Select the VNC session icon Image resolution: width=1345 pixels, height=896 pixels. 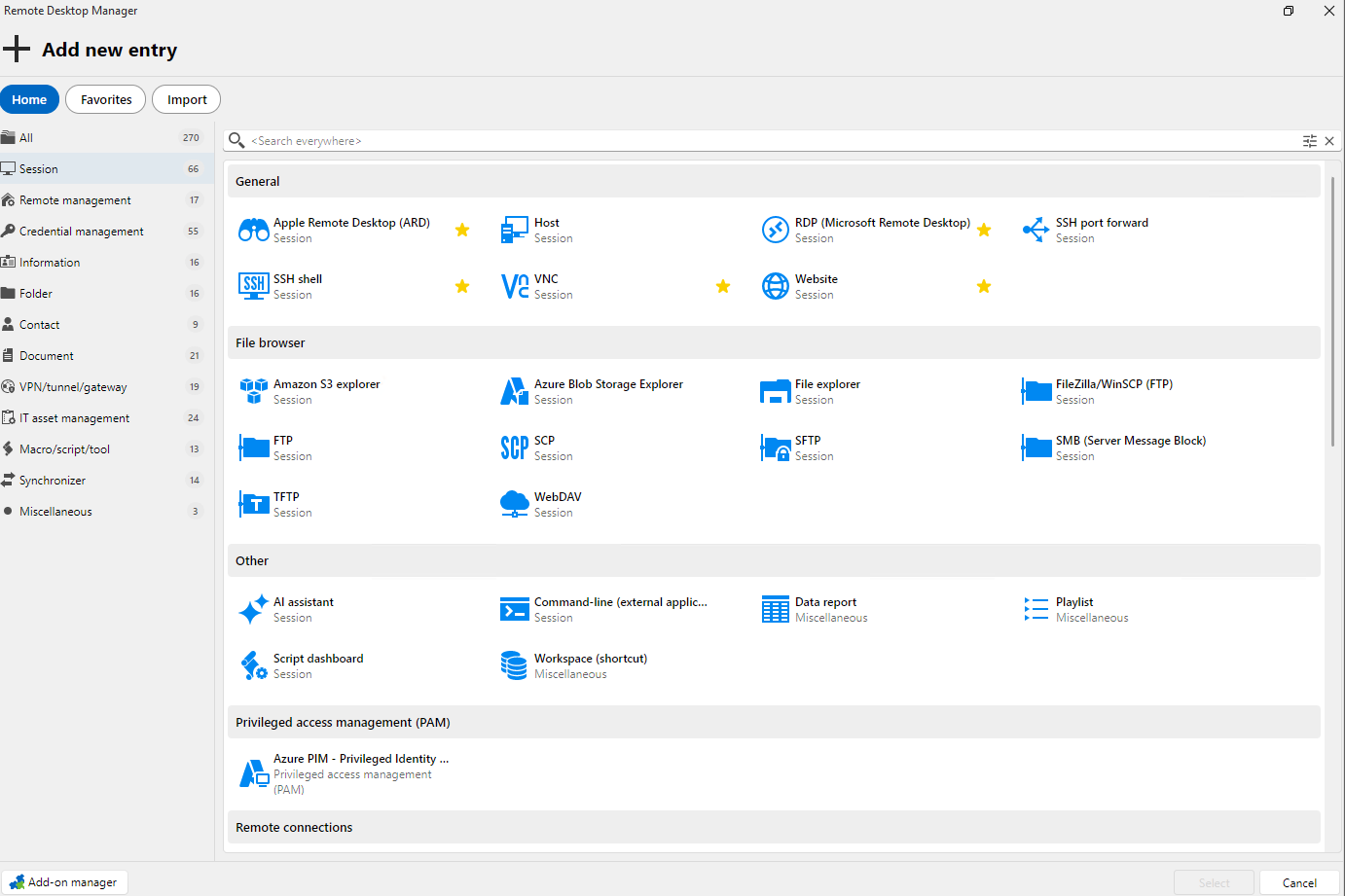point(515,286)
